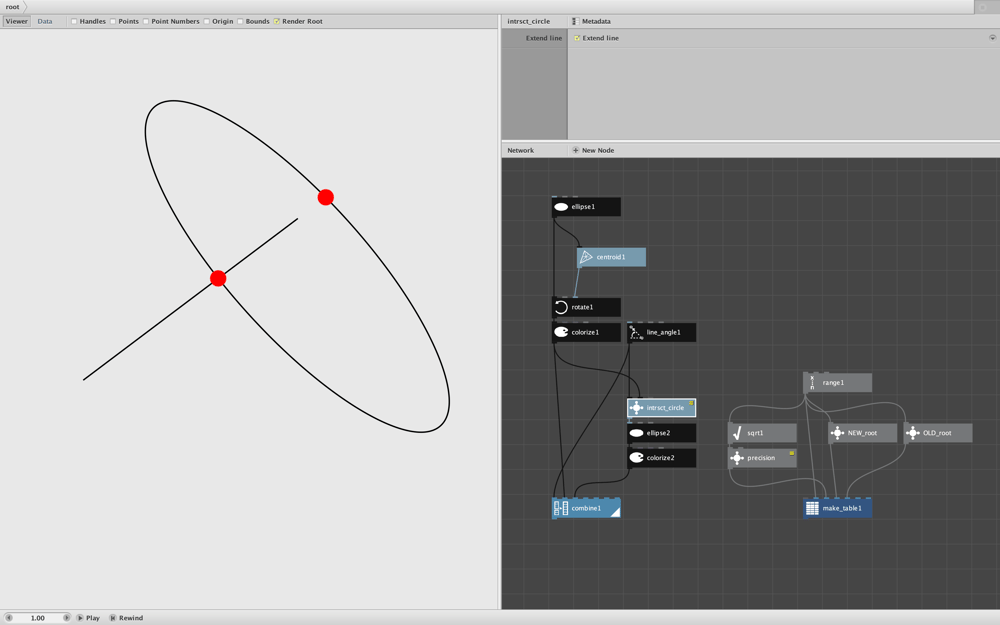This screenshot has width=1000, height=625.
Task: Click the frame value 1.00 field
Action: [x=38, y=618]
